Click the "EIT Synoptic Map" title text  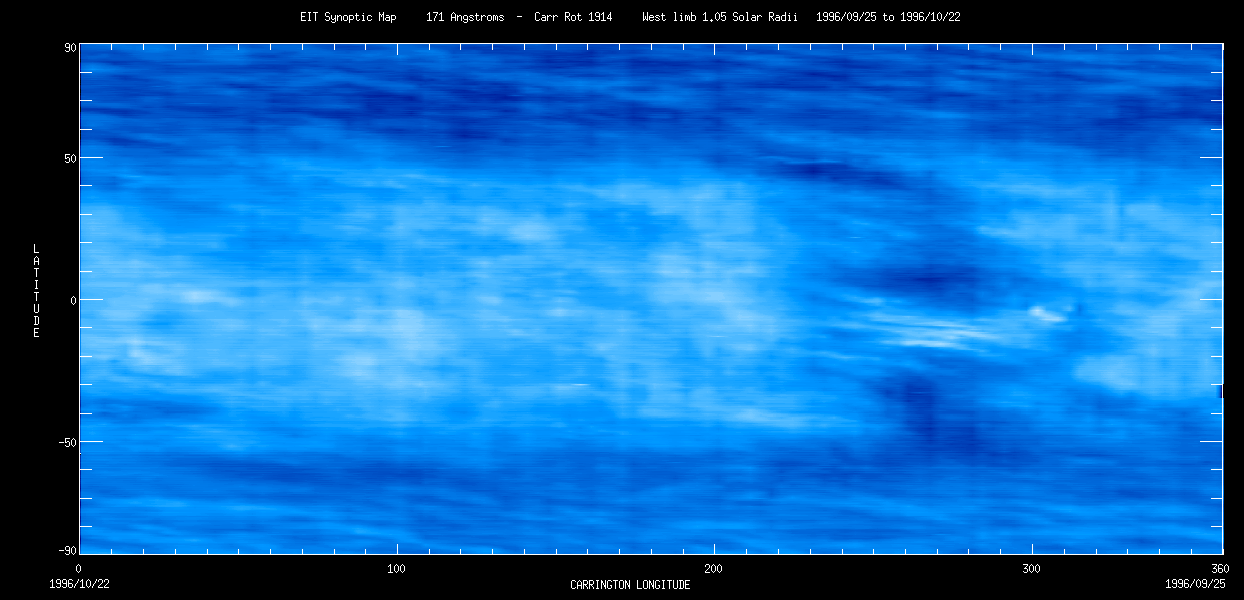(x=348, y=18)
